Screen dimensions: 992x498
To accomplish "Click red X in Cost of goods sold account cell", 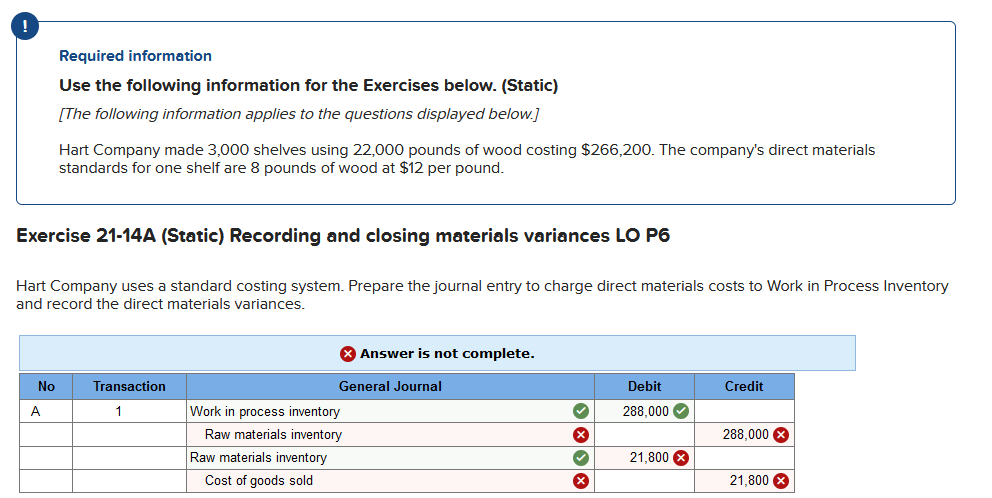I will click(x=581, y=481).
